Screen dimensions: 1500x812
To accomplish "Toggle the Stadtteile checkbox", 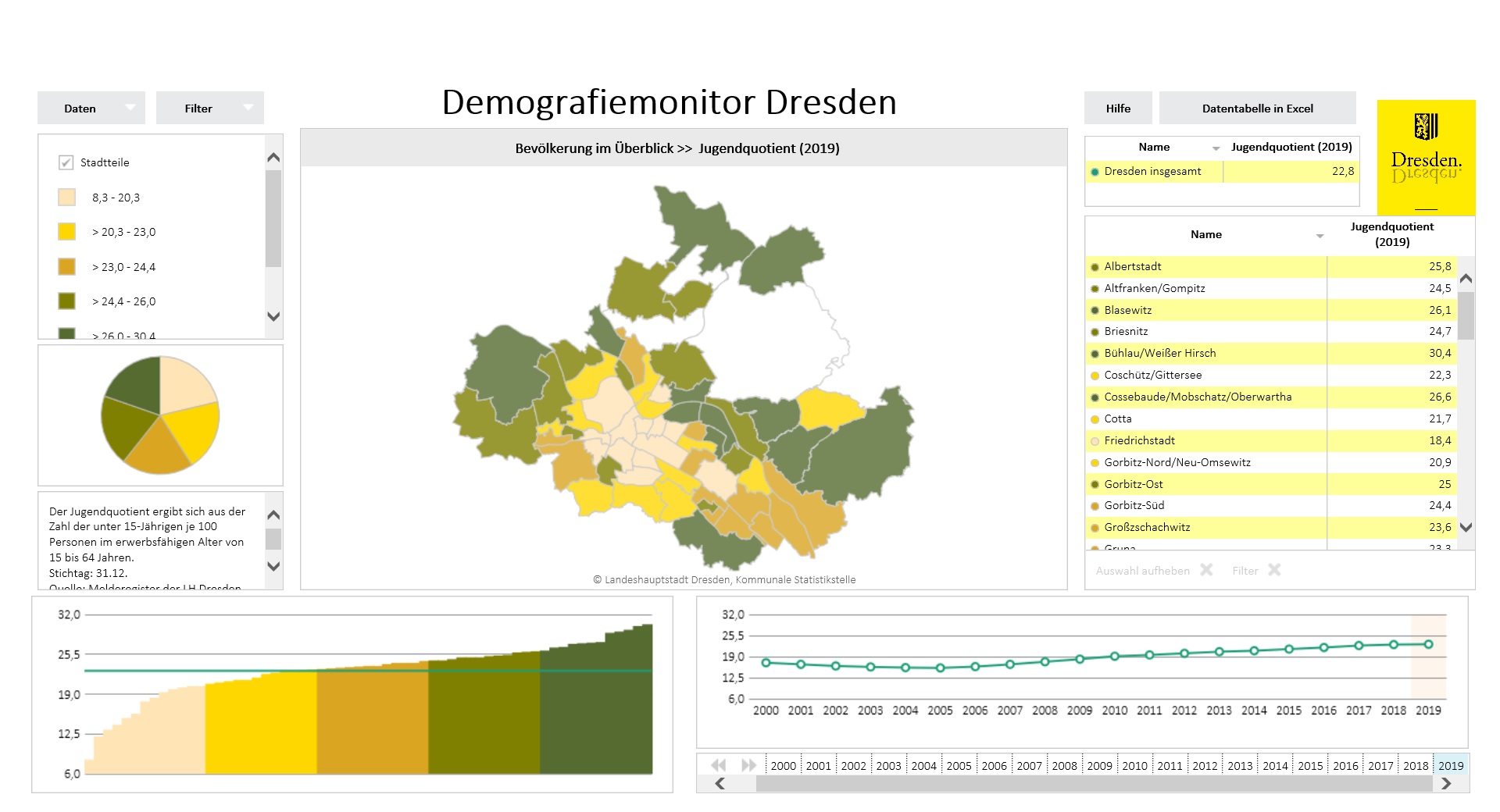I will click(66, 162).
